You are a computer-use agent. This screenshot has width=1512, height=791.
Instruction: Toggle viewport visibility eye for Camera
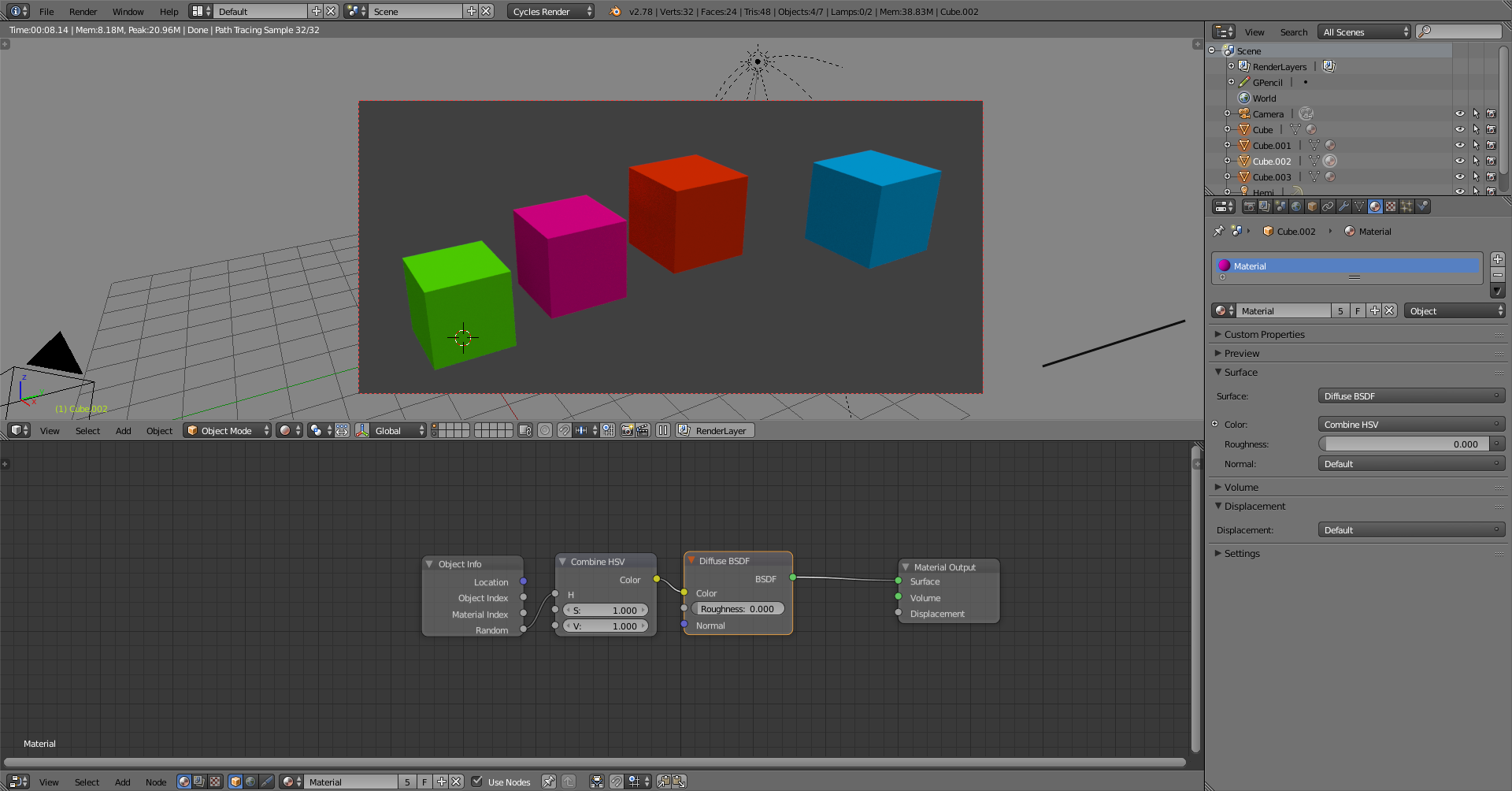[1460, 113]
